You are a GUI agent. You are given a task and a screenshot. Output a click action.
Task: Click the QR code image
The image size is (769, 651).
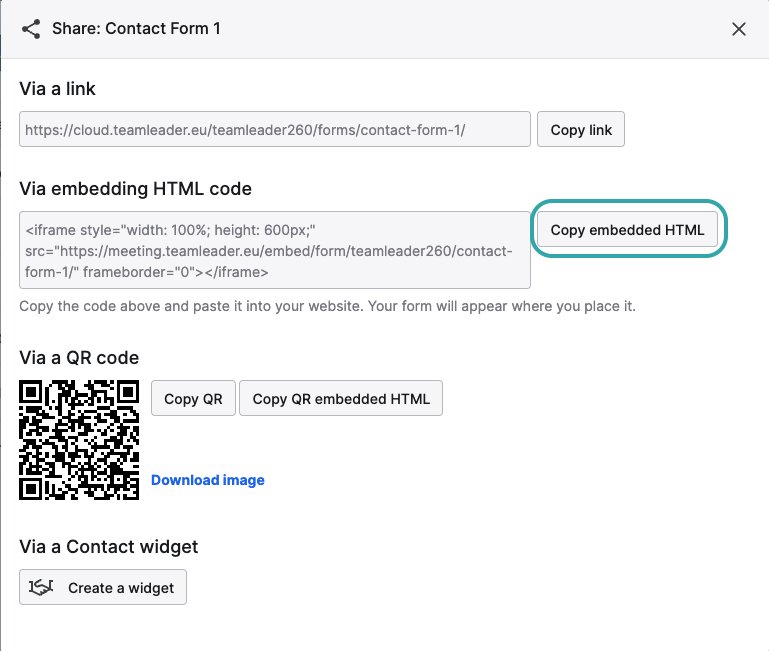[x=79, y=440]
